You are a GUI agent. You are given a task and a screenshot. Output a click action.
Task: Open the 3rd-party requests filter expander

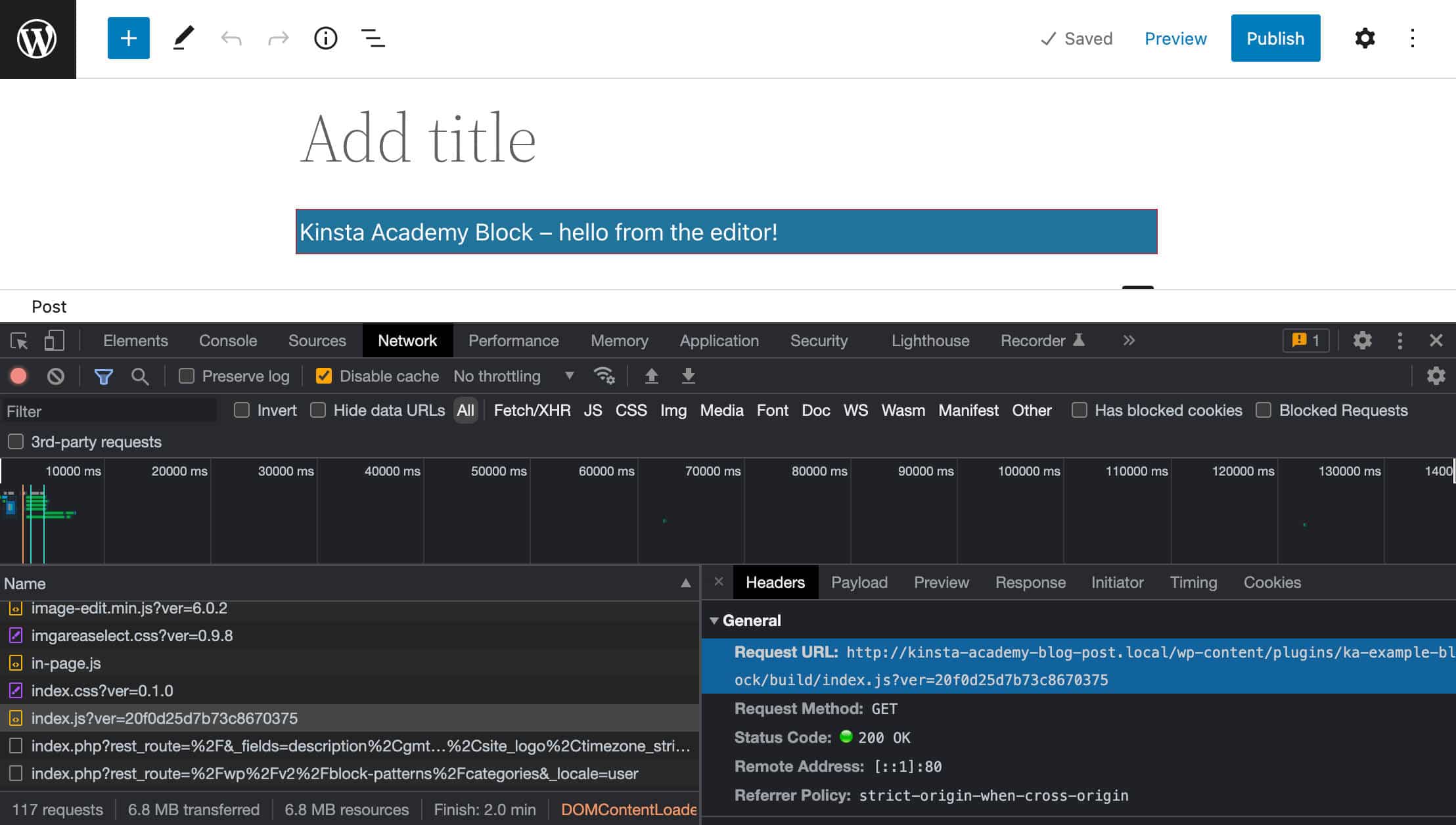tap(15, 441)
